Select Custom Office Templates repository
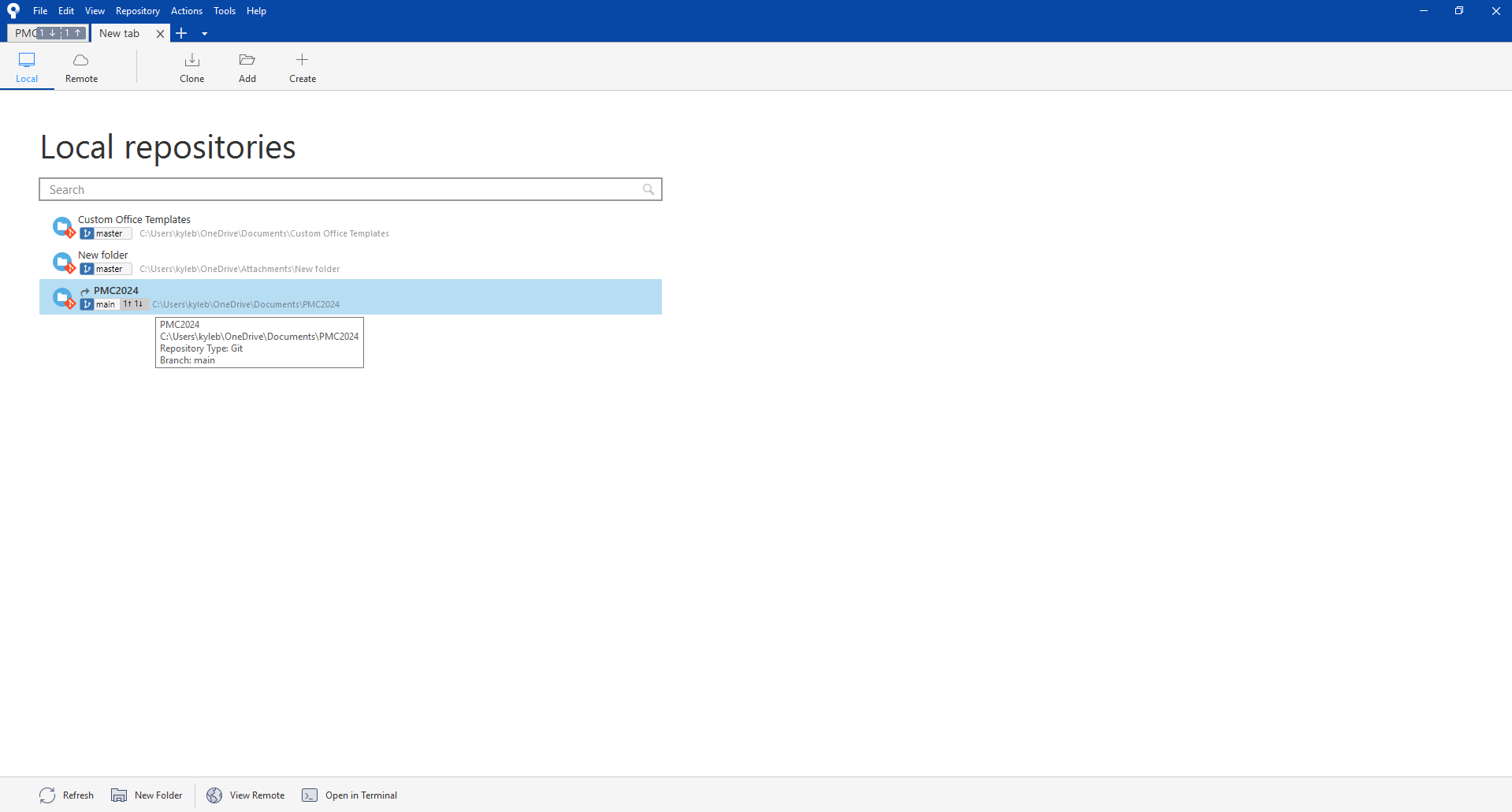The image size is (1512, 812). point(351,226)
